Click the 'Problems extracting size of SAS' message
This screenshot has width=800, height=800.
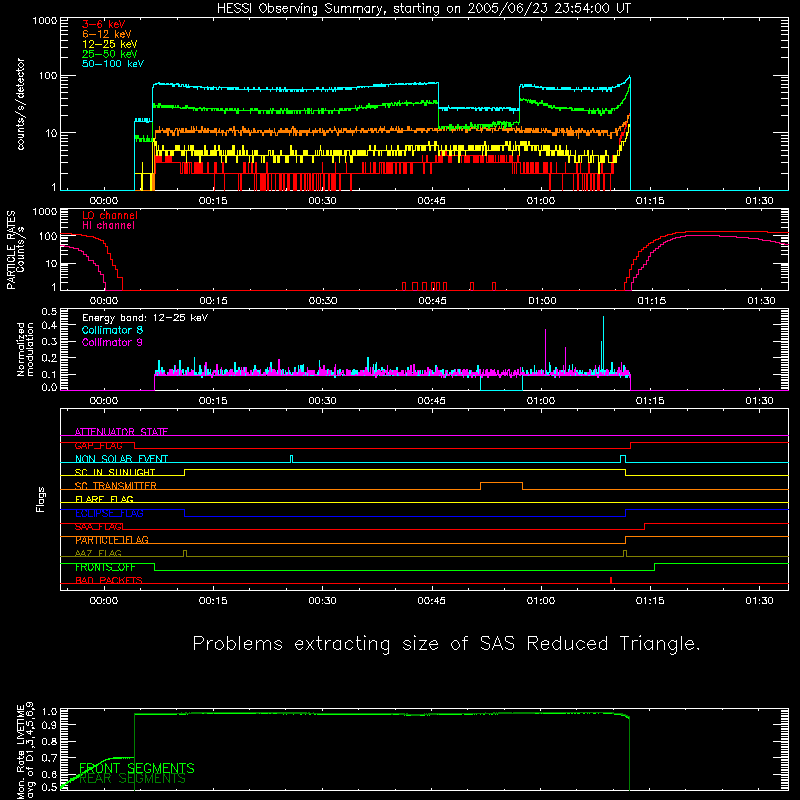[446, 644]
